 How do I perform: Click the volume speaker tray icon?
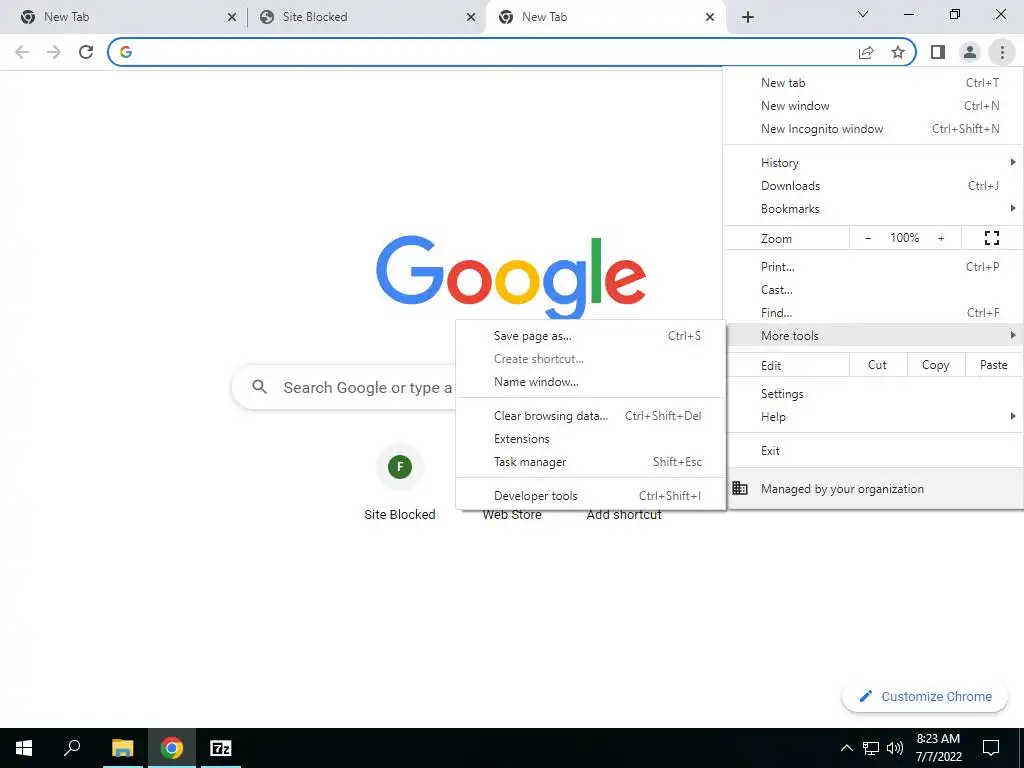point(895,748)
